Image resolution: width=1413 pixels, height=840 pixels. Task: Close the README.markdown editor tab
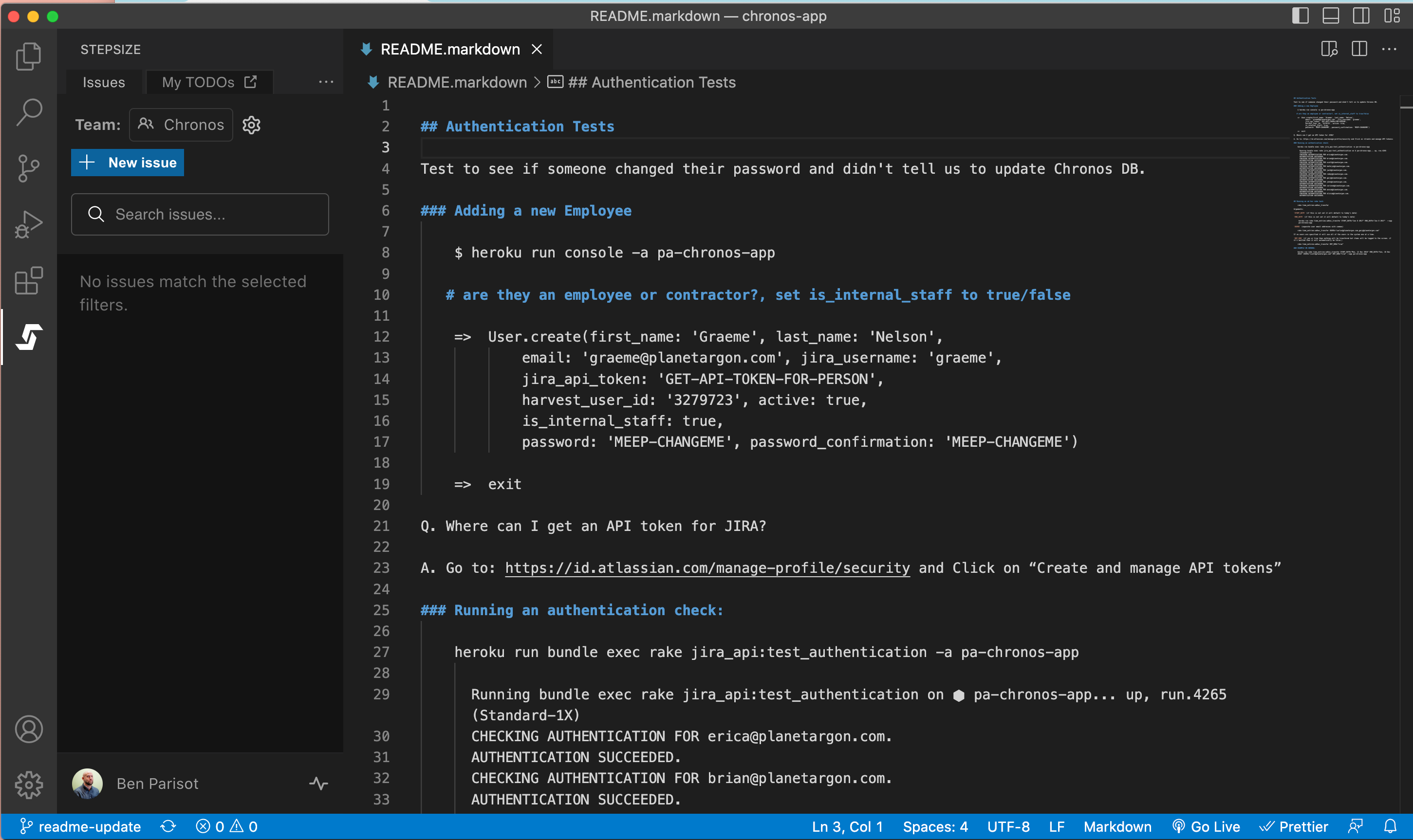(x=537, y=49)
